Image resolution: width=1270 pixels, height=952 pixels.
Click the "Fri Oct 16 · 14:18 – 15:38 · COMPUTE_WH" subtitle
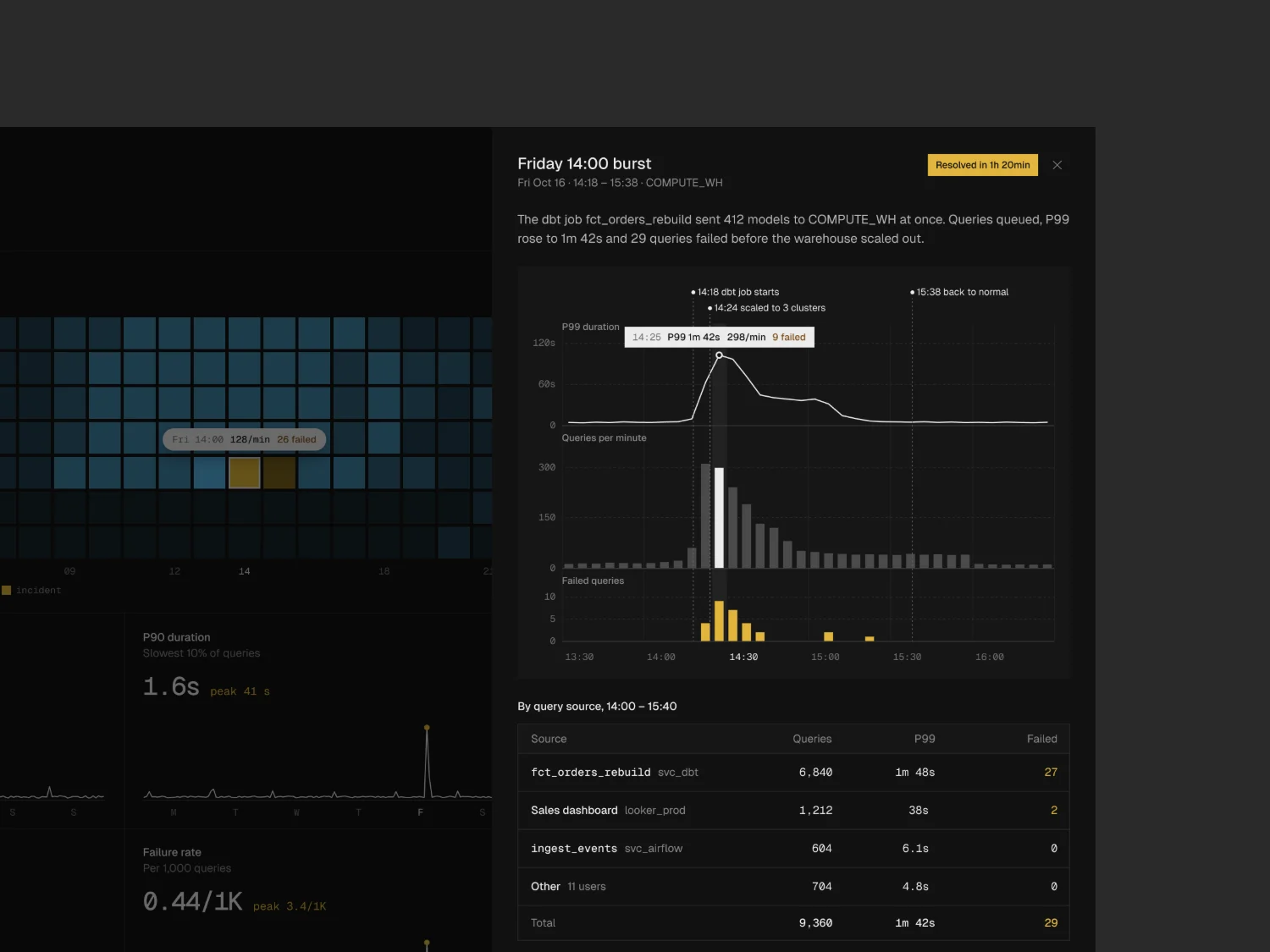tap(620, 183)
